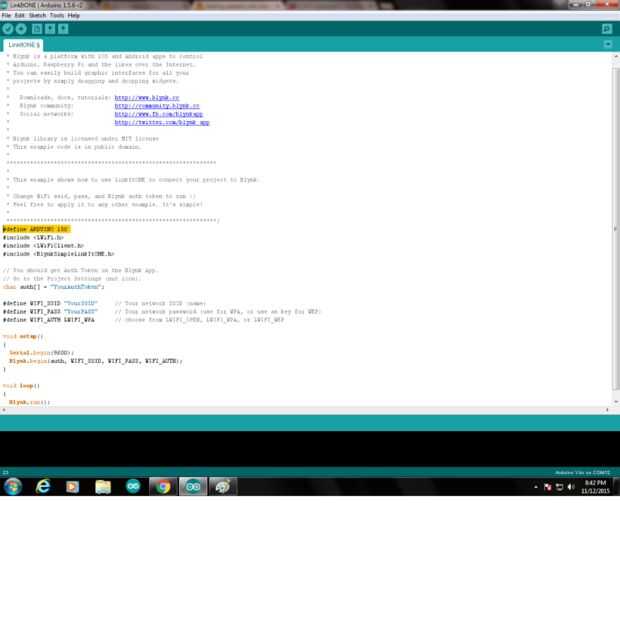
Task: Open the Edit menu
Action: tap(19, 15)
